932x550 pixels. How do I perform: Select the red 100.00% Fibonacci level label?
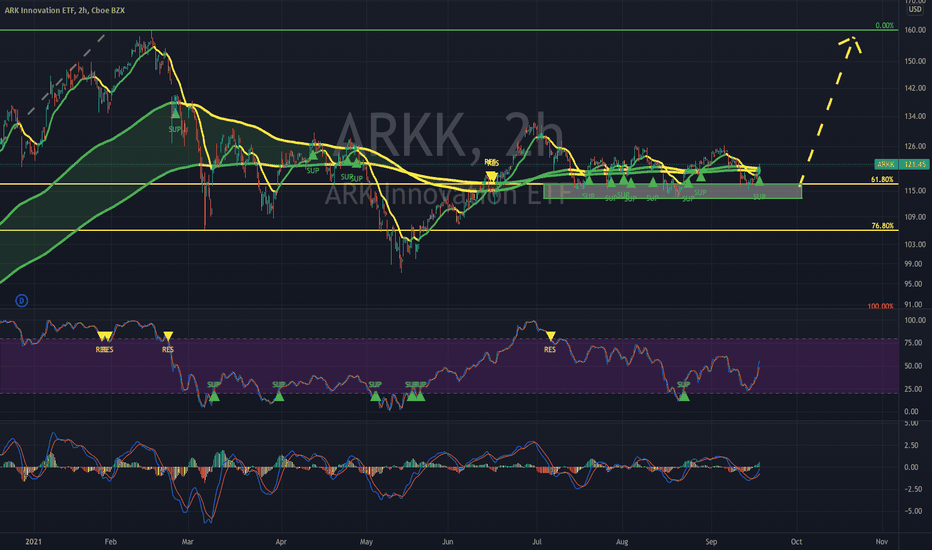(x=880, y=306)
